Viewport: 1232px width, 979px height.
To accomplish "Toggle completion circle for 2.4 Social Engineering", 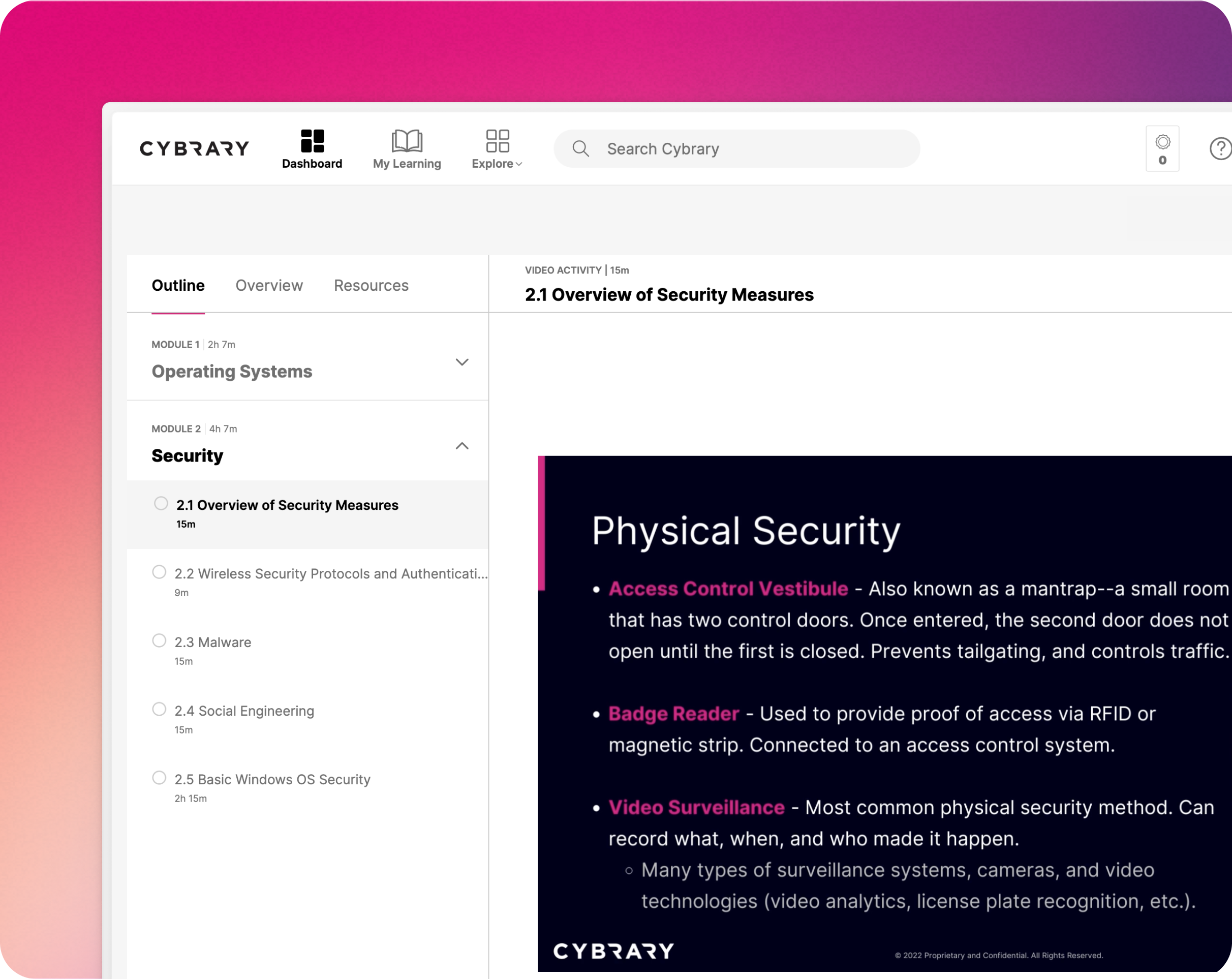I will [x=160, y=709].
